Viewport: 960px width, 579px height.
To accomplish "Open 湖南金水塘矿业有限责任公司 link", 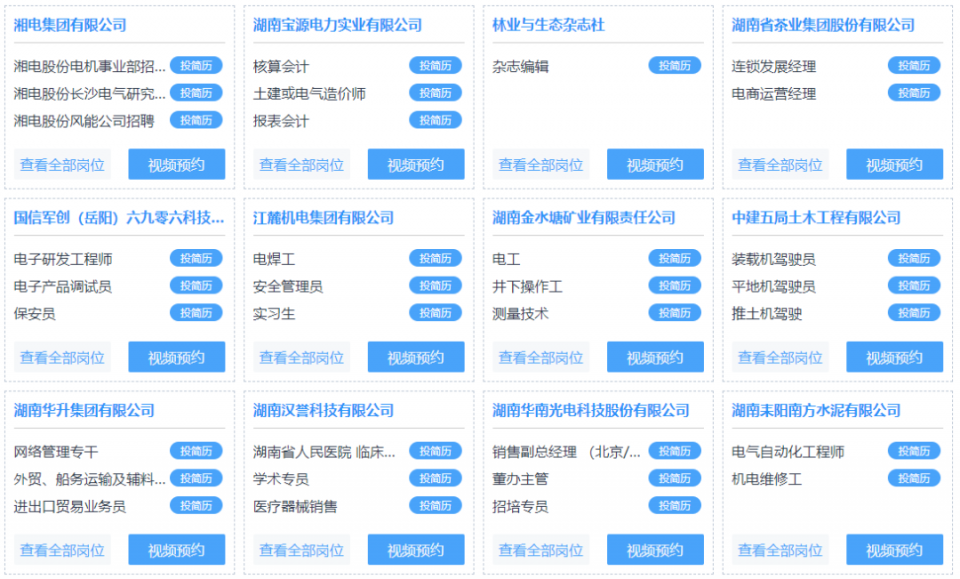I will coord(583,218).
